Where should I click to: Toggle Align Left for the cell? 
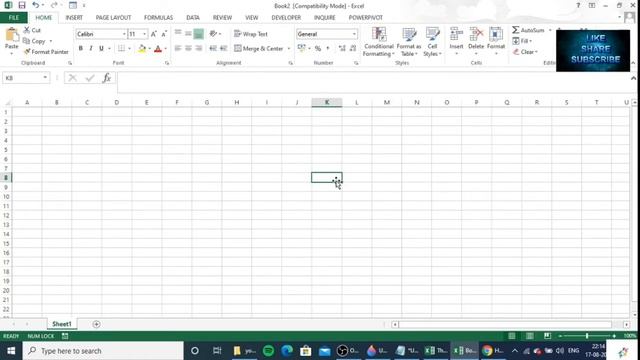[x=178, y=49]
